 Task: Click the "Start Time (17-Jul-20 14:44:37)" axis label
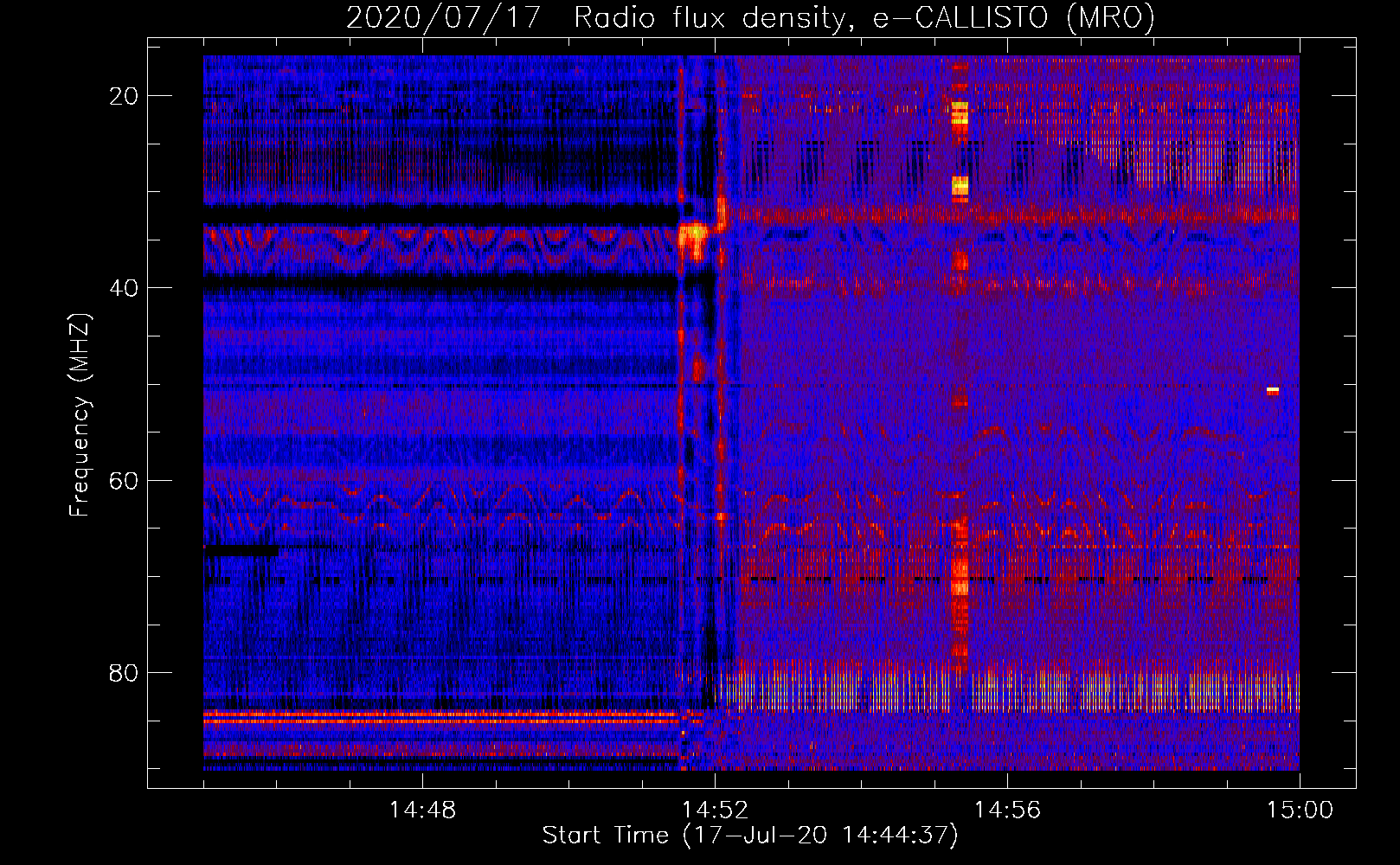coord(750,836)
